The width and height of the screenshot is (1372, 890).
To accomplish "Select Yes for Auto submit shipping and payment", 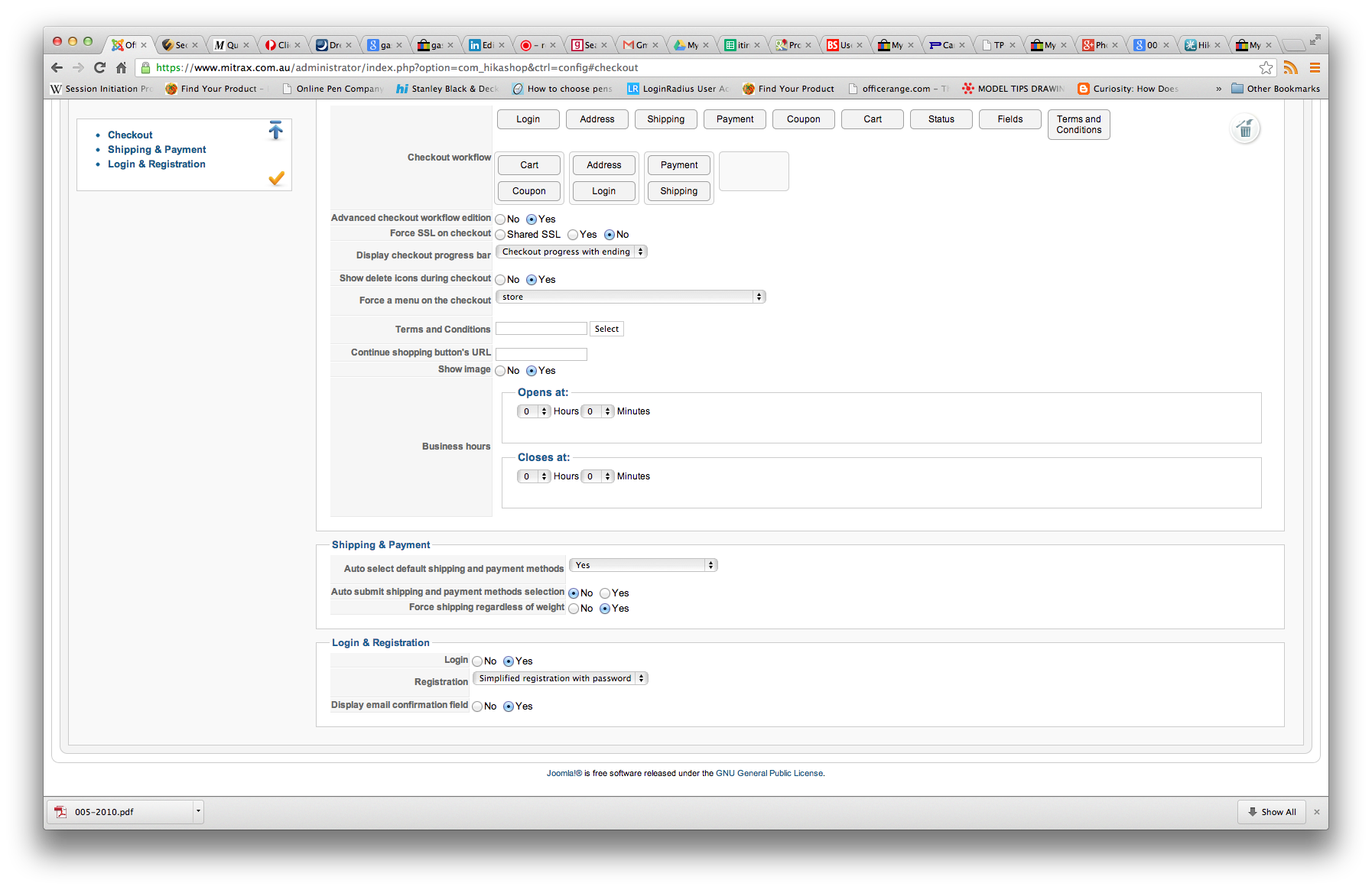I will pos(605,593).
